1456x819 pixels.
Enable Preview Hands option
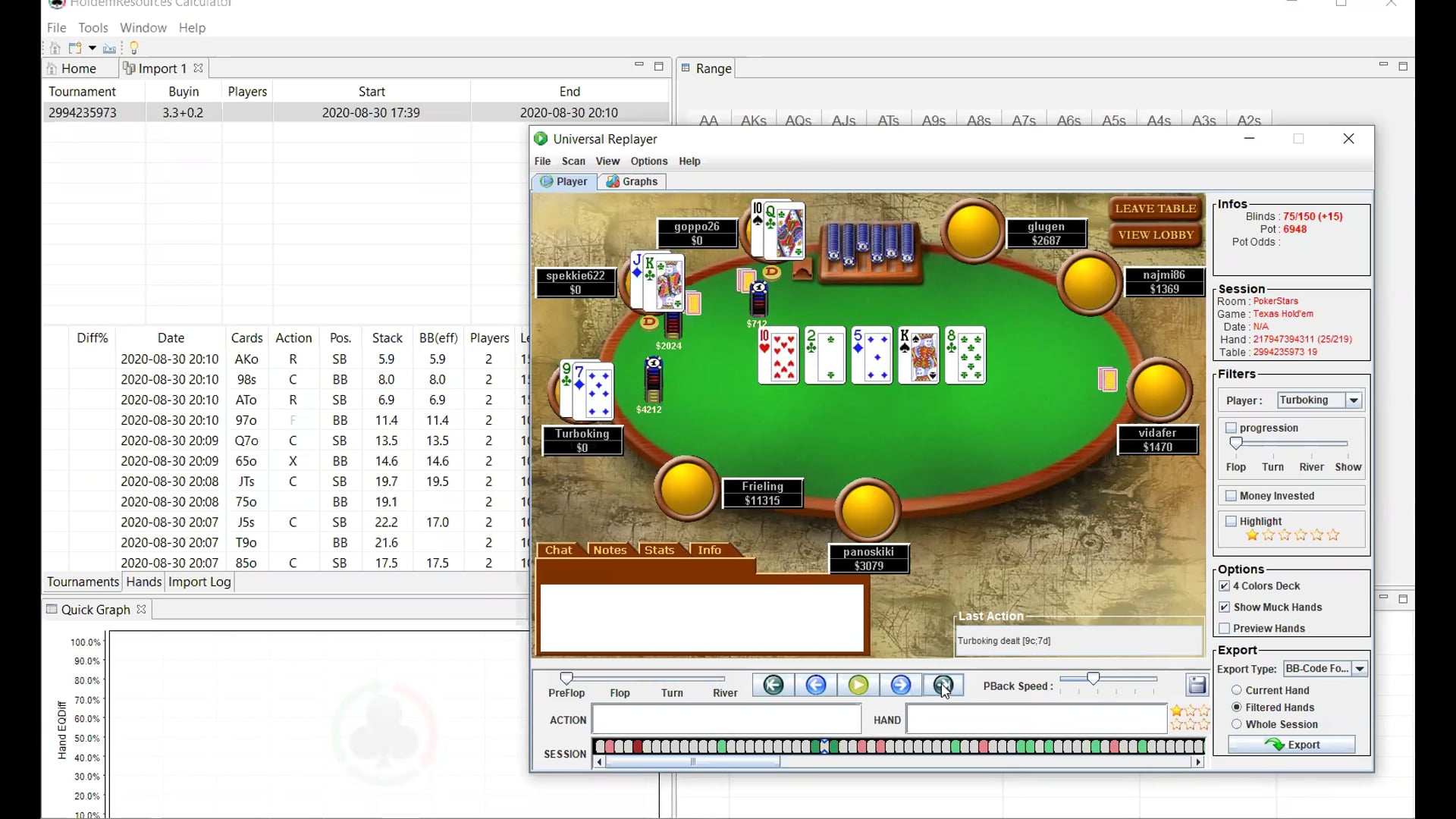coord(1224,629)
